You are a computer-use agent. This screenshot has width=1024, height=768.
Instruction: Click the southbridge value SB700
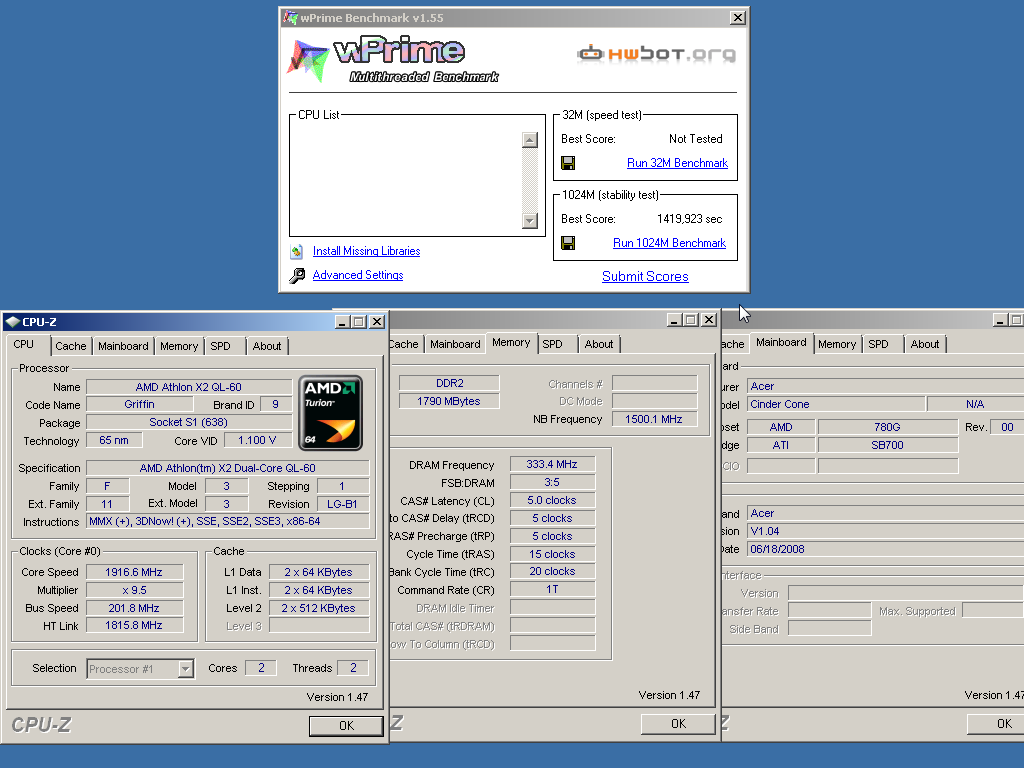888,445
